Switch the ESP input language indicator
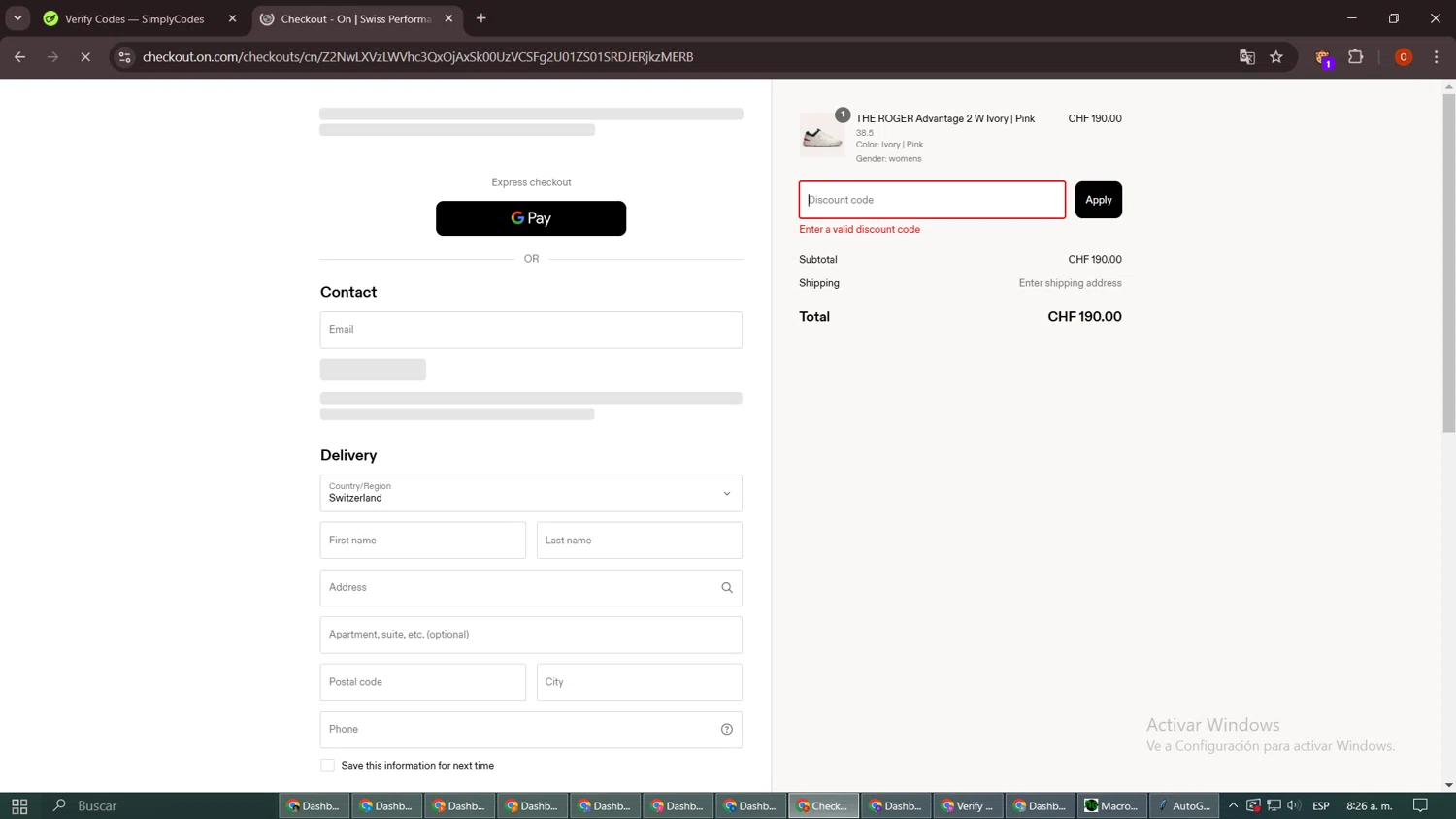The height and width of the screenshot is (819, 1456). (x=1320, y=805)
